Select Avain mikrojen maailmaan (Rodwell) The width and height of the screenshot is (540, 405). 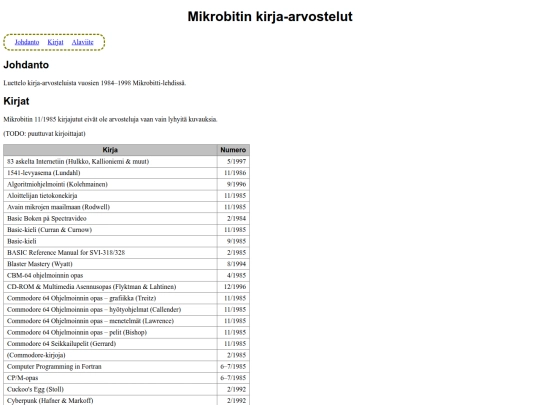(x=110, y=207)
